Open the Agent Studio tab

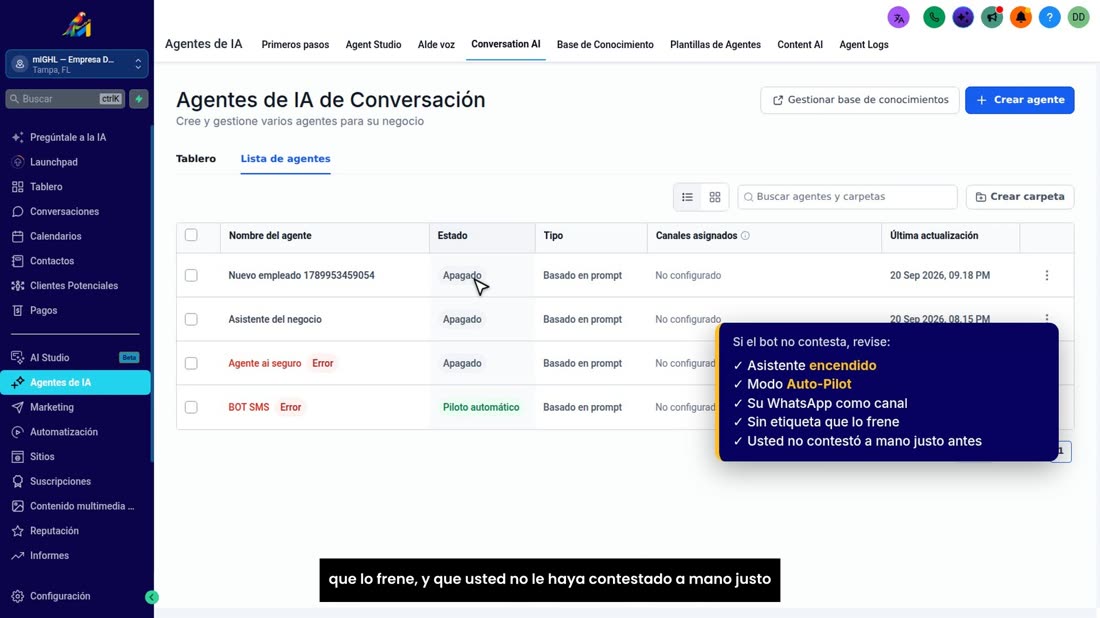pos(373,45)
